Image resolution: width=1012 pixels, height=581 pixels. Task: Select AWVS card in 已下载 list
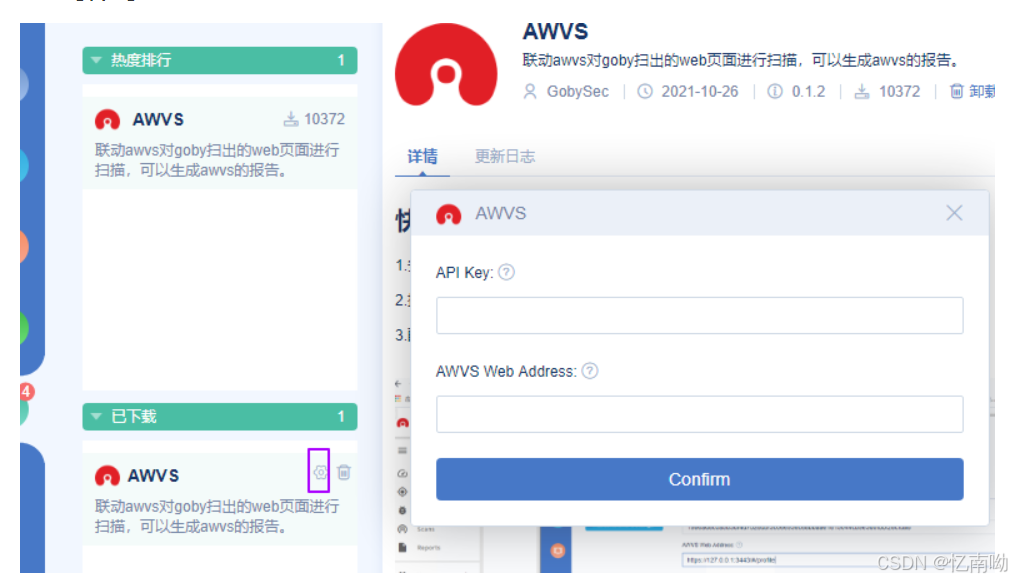[219, 499]
